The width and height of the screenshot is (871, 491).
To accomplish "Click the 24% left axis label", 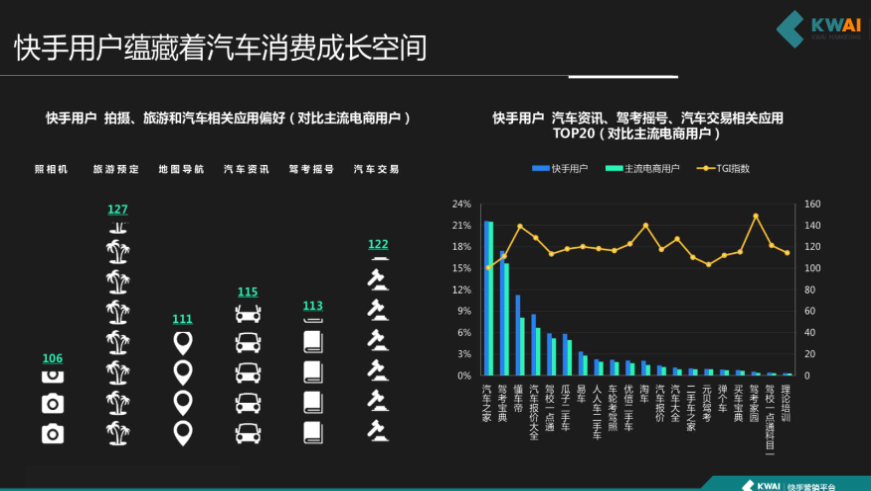I will pyautogui.click(x=462, y=204).
